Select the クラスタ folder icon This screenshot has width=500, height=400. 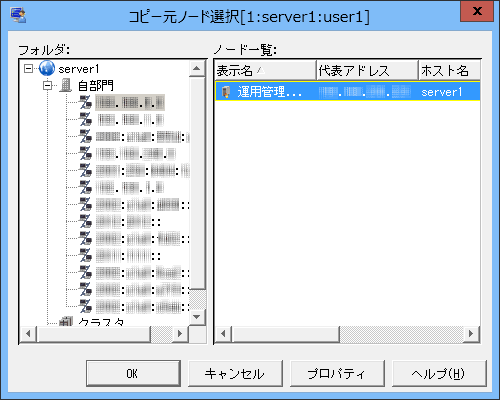click(66, 321)
